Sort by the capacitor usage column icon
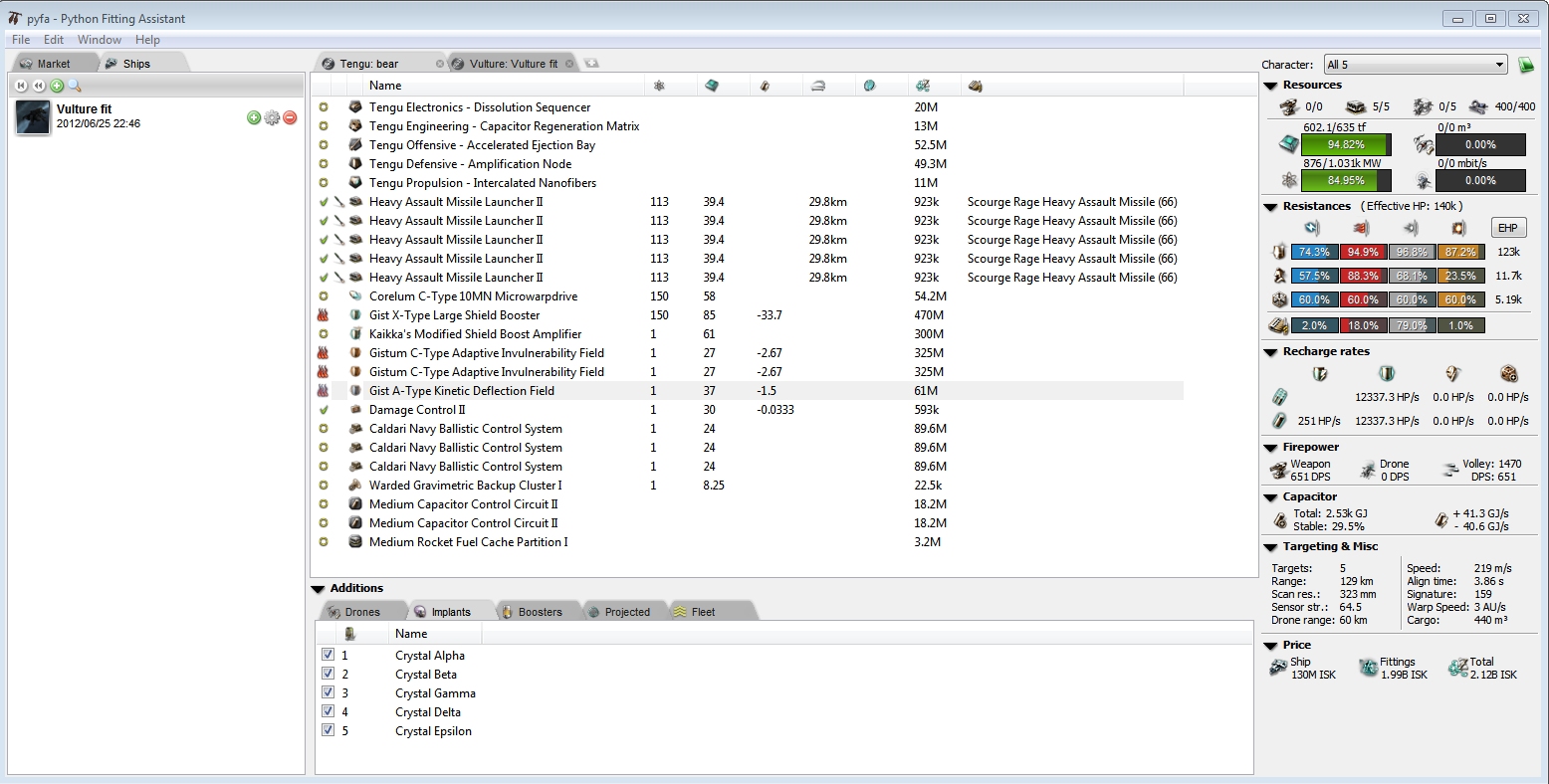 tap(765, 86)
